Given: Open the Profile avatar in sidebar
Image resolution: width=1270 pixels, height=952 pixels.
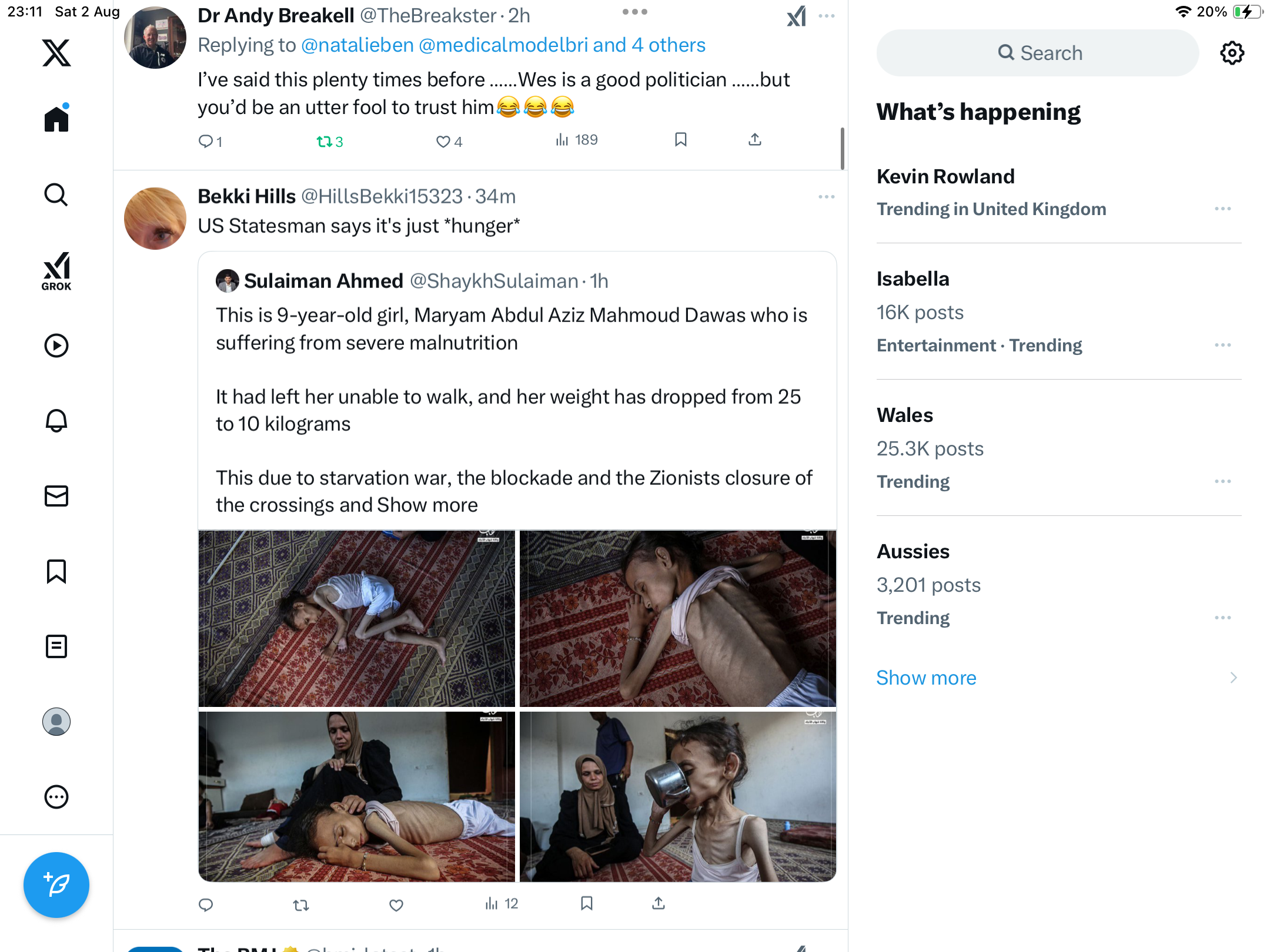Looking at the screenshot, I should (x=56, y=722).
